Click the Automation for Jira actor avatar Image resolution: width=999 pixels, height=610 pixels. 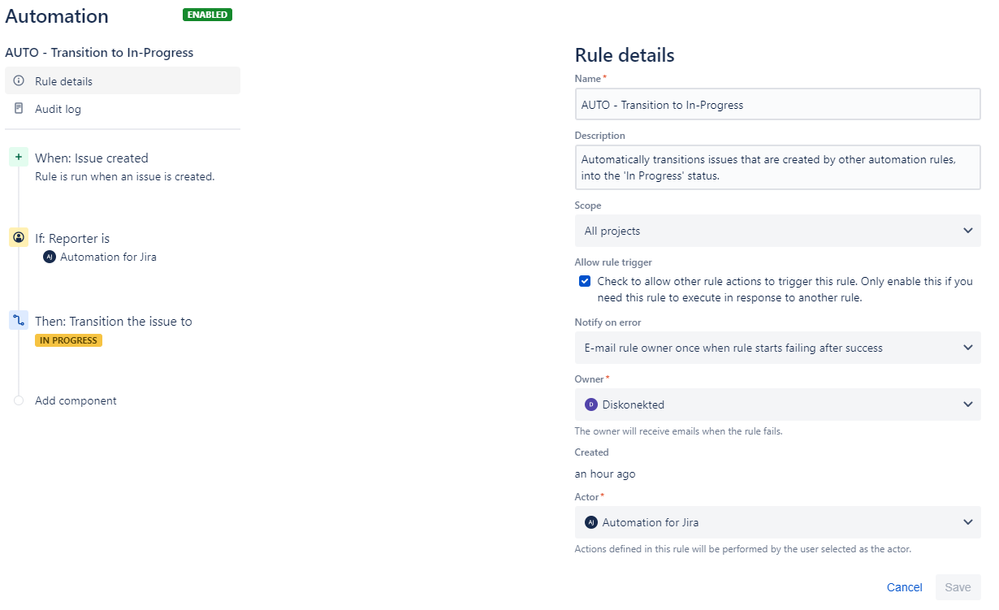591,522
